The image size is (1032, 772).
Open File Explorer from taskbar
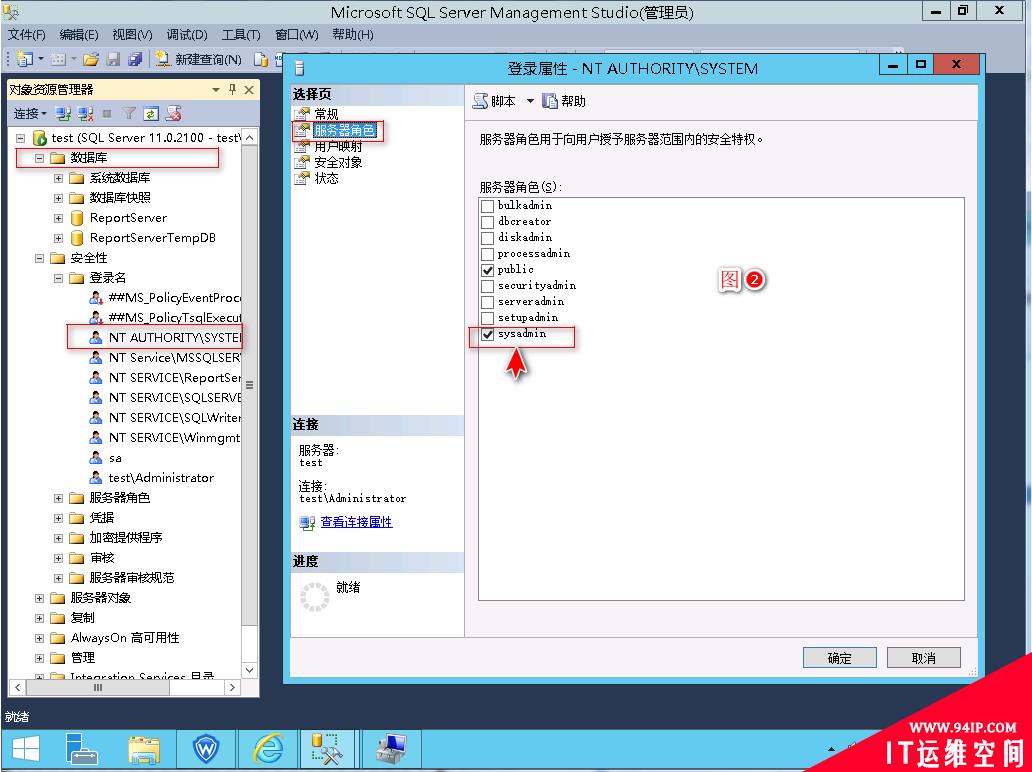pos(143,750)
